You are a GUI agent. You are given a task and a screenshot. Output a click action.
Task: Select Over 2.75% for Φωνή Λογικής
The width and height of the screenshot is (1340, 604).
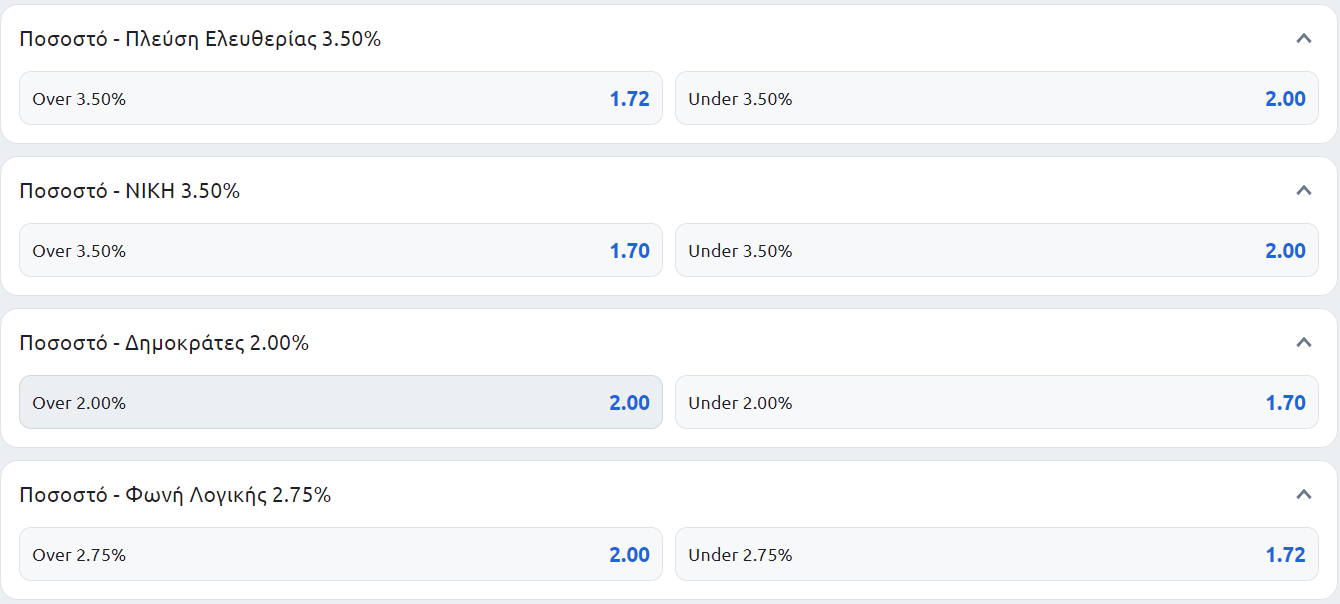[x=341, y=554]
